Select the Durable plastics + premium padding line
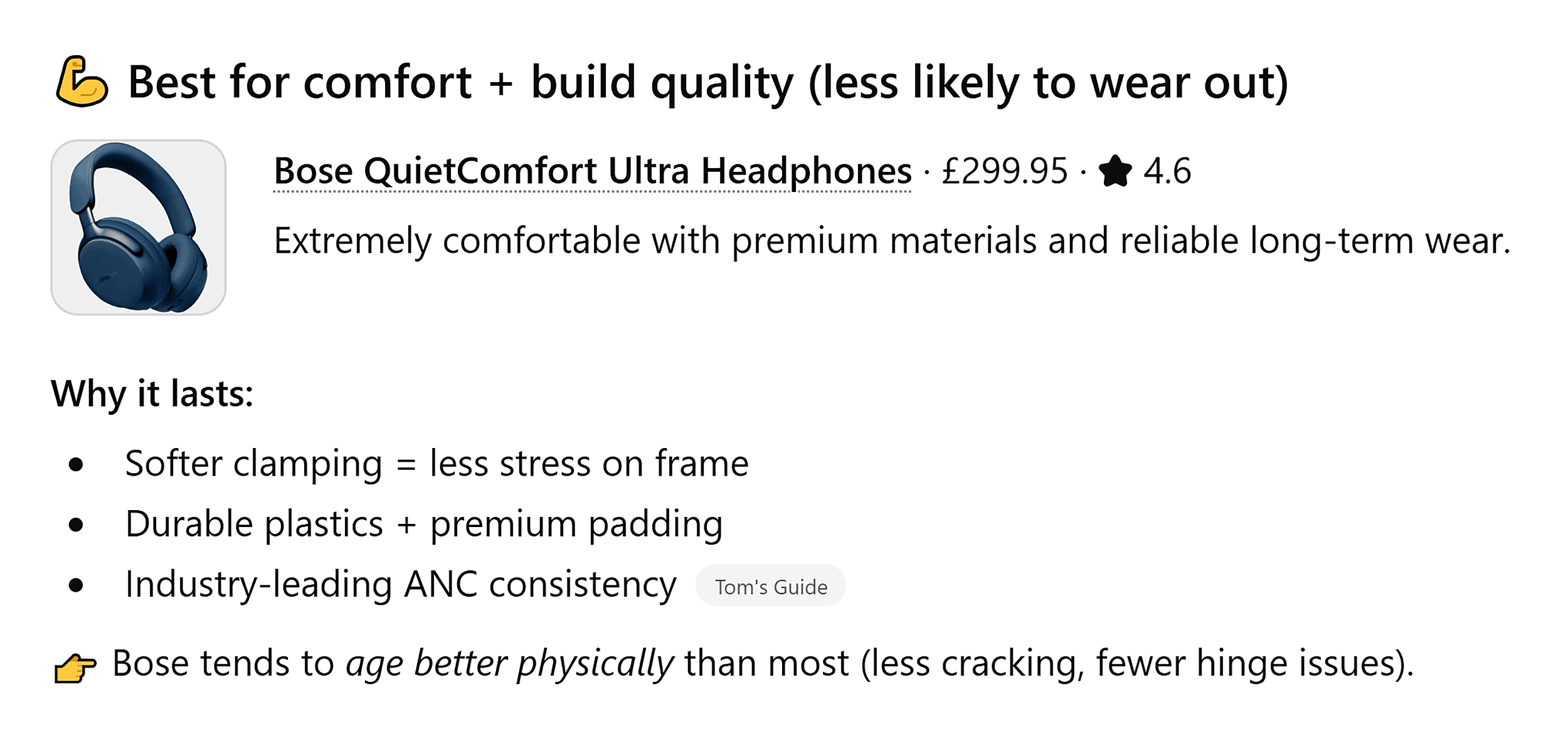1568x736 pixels. coord(424,525)
